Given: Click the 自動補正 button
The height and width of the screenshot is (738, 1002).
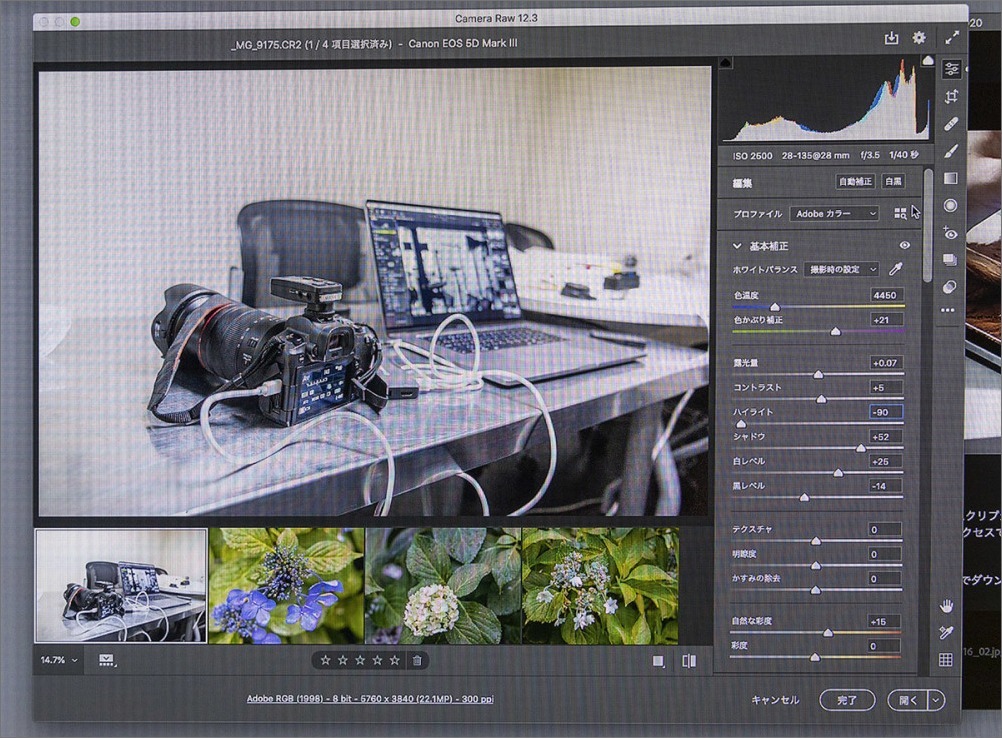Looking at the screenshot, I should tap(855, 181).
